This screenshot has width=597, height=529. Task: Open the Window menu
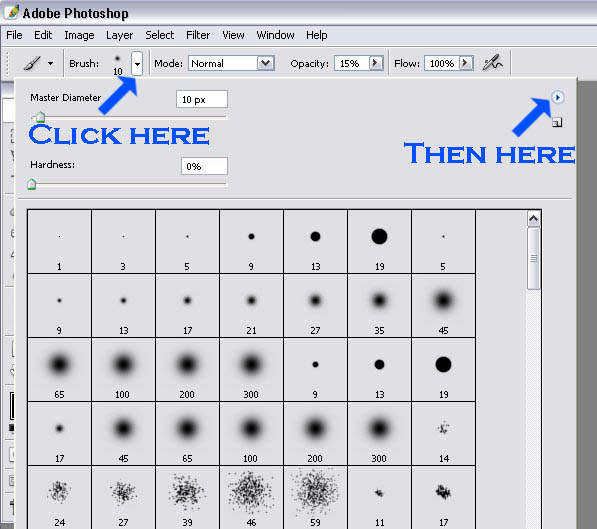[275, 35]
